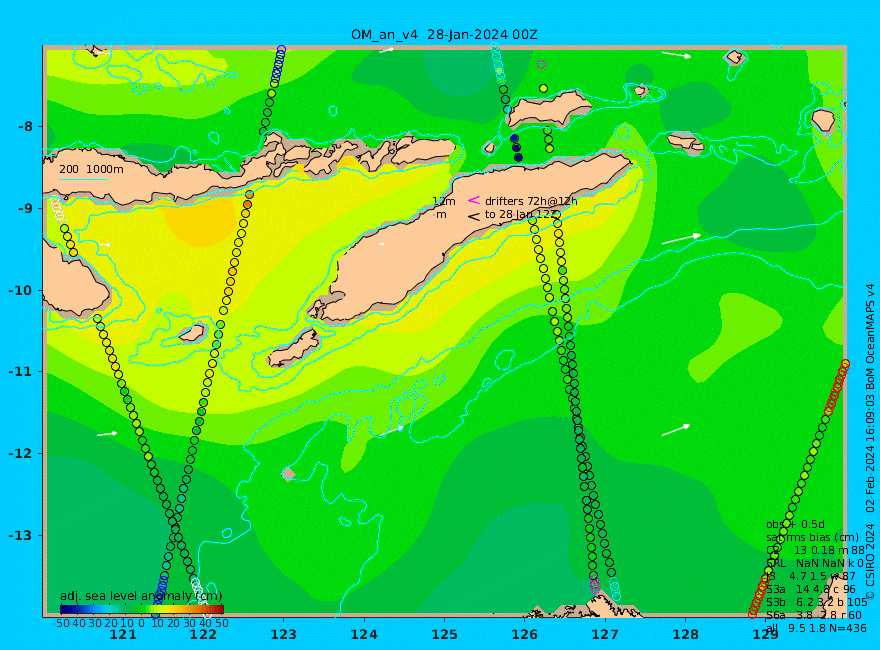Click the vertical '02 Feb 2024 16:09:03 BoM OceanMAPS v4' text

pos(870,397)
